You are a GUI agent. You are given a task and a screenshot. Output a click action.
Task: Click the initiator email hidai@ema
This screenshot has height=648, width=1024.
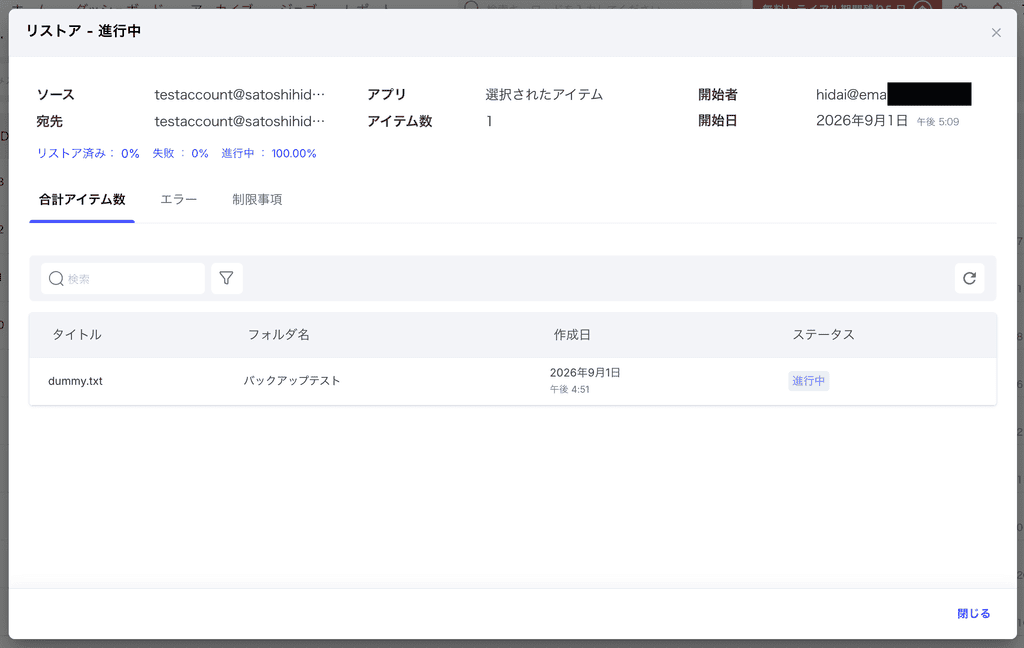coord(851,95)
